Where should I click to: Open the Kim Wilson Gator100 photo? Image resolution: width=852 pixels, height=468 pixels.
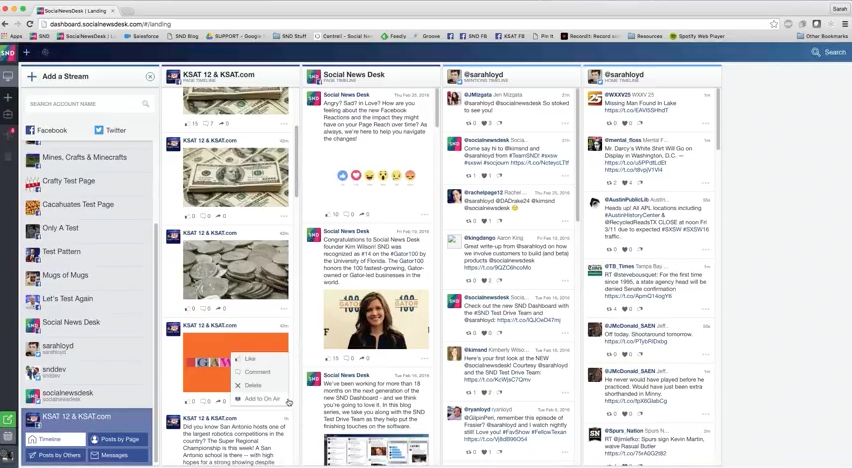click(x=376, y=320)
